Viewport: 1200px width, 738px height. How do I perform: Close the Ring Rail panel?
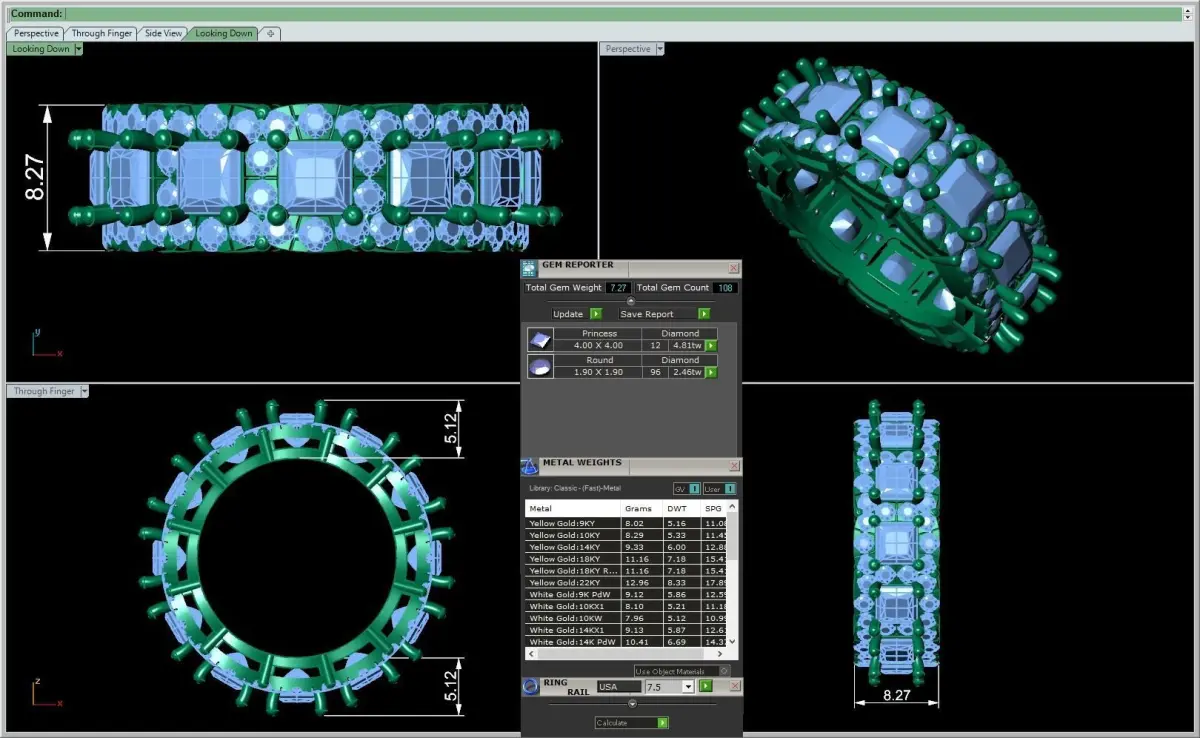click(734, 686)
